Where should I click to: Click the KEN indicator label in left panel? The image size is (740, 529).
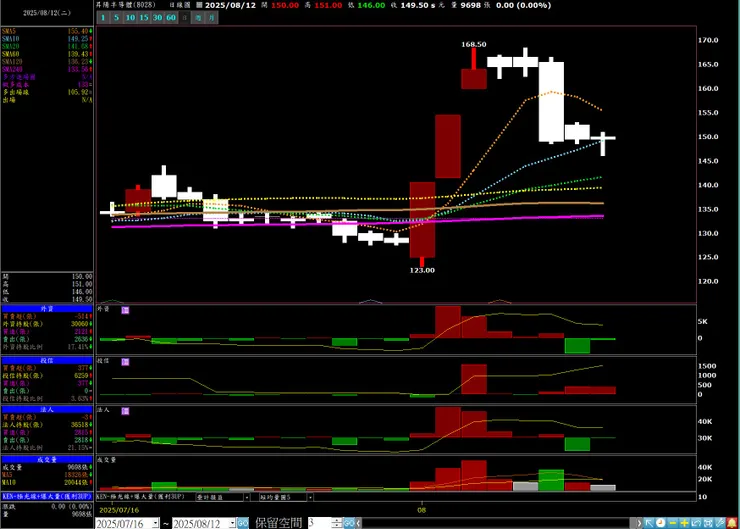coord(47,496)
